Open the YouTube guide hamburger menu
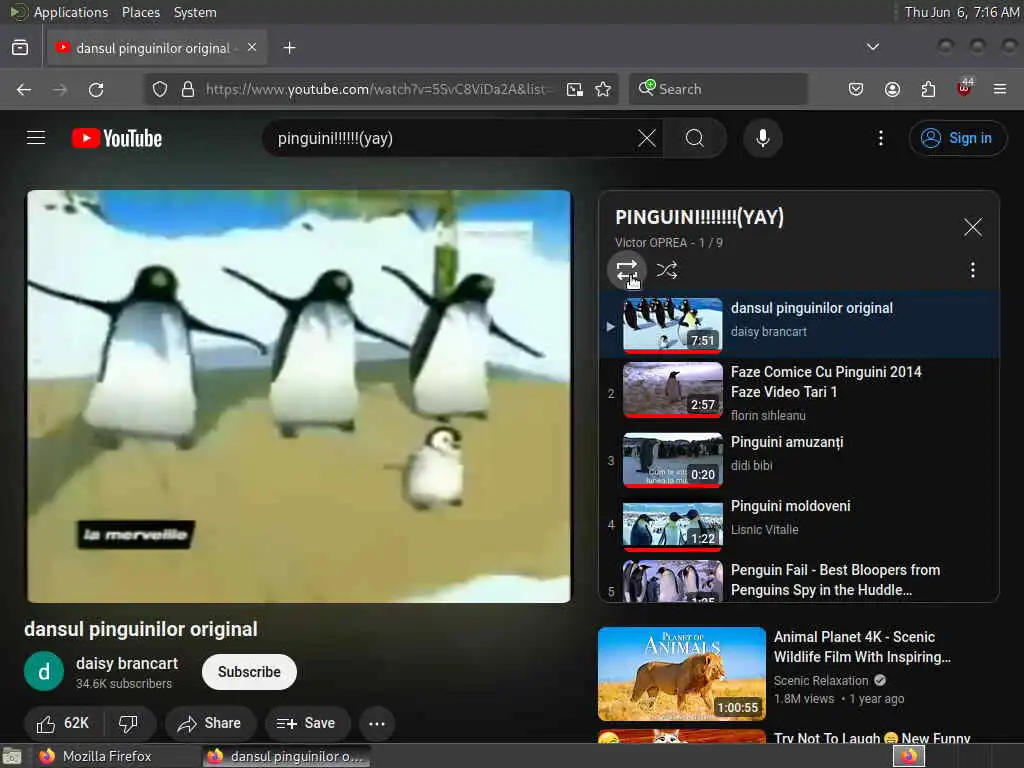This screenshot has width=1024, height=768. click(36, 138)
